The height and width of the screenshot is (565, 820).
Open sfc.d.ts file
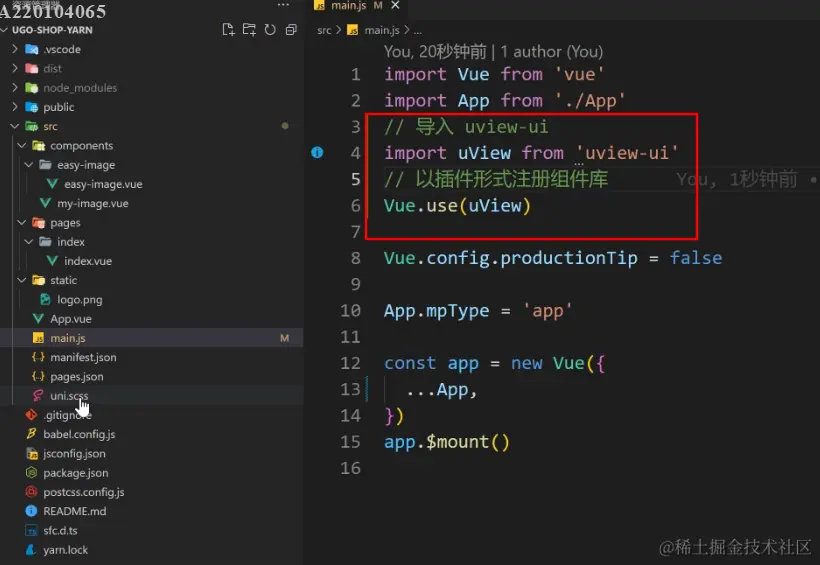60,530
